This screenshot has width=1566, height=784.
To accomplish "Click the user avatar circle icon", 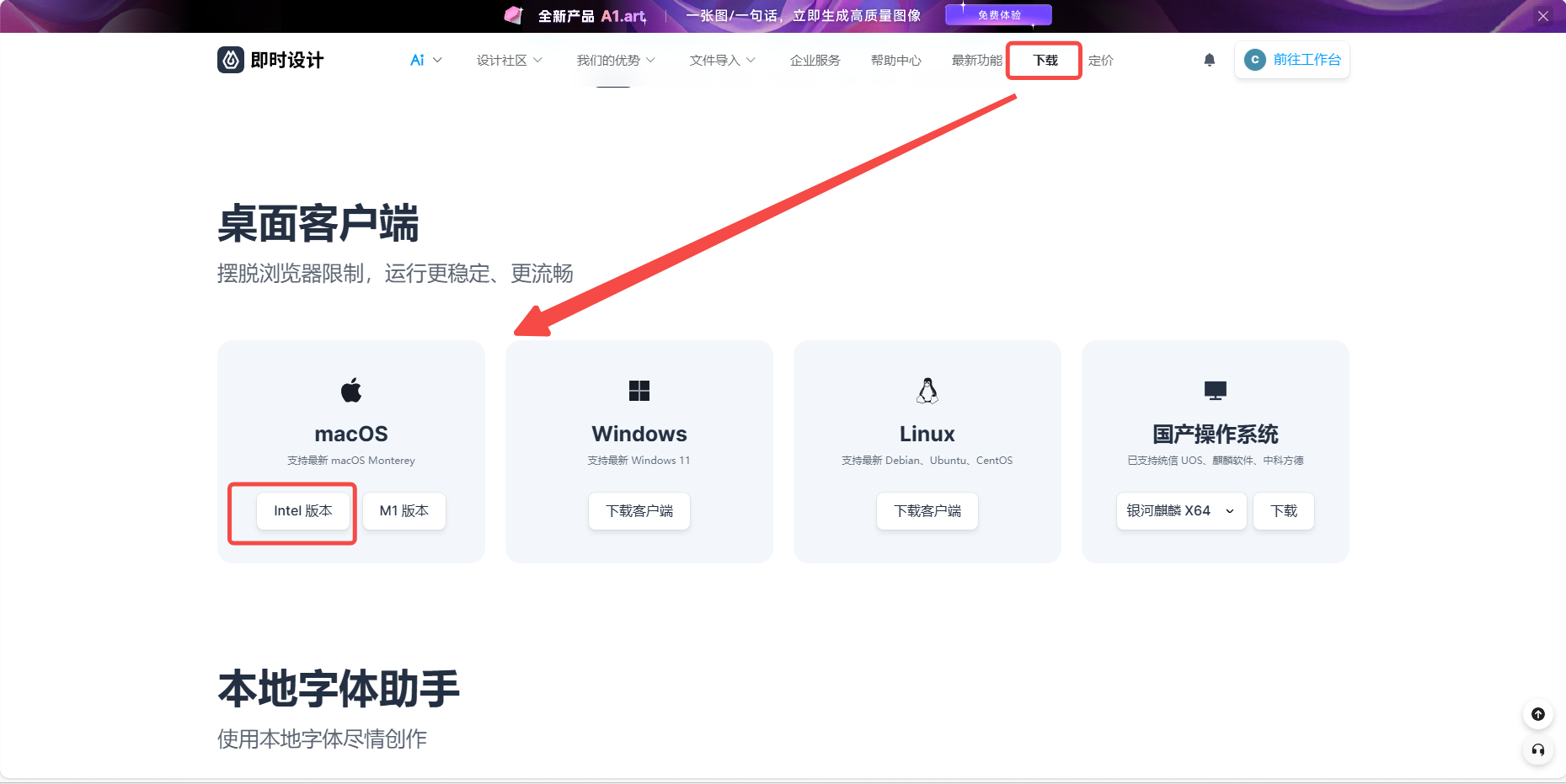I will point(1255,60).
